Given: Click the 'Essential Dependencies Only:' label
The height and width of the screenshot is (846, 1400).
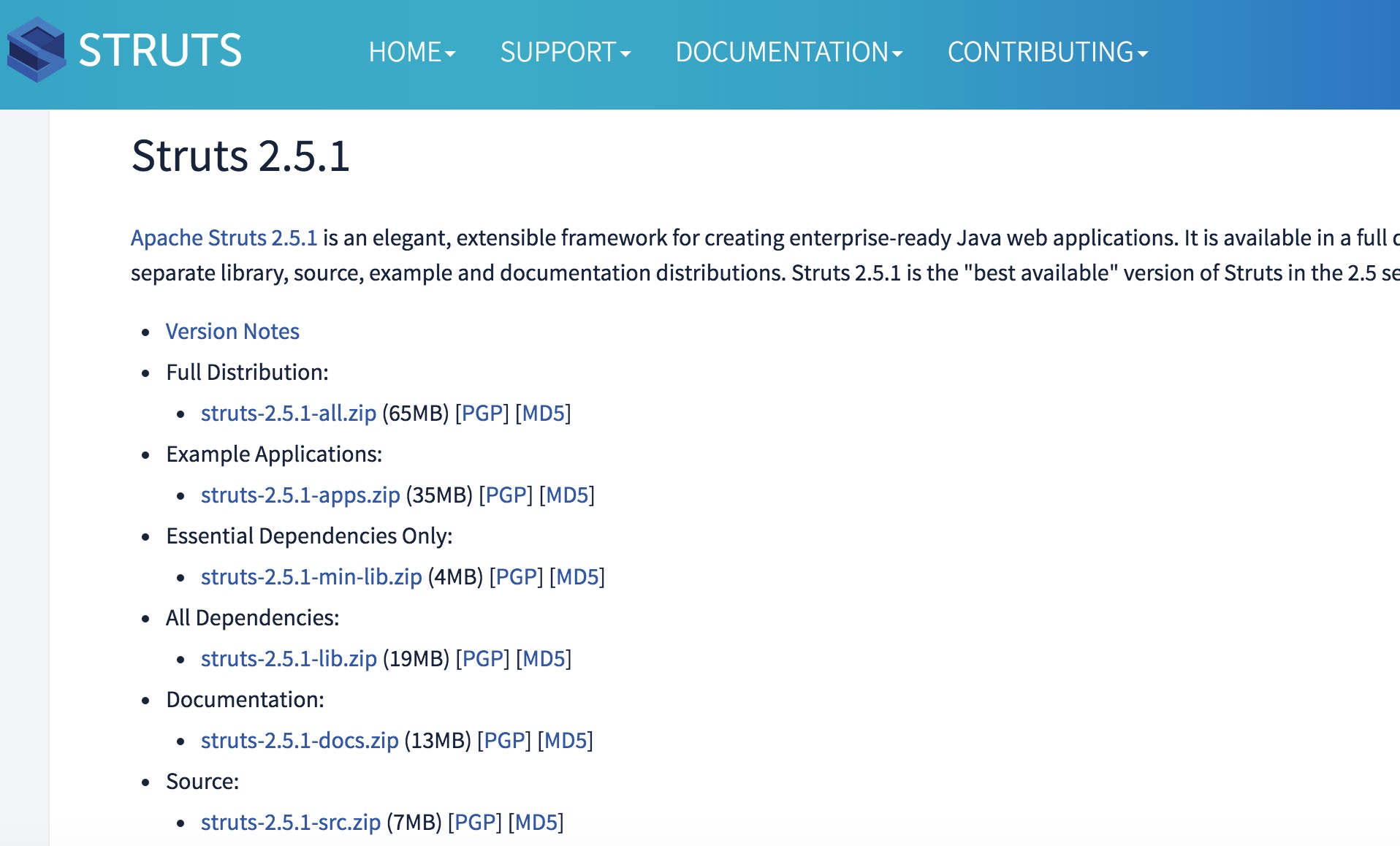Looking at the screenshot, I should [309, 536].
